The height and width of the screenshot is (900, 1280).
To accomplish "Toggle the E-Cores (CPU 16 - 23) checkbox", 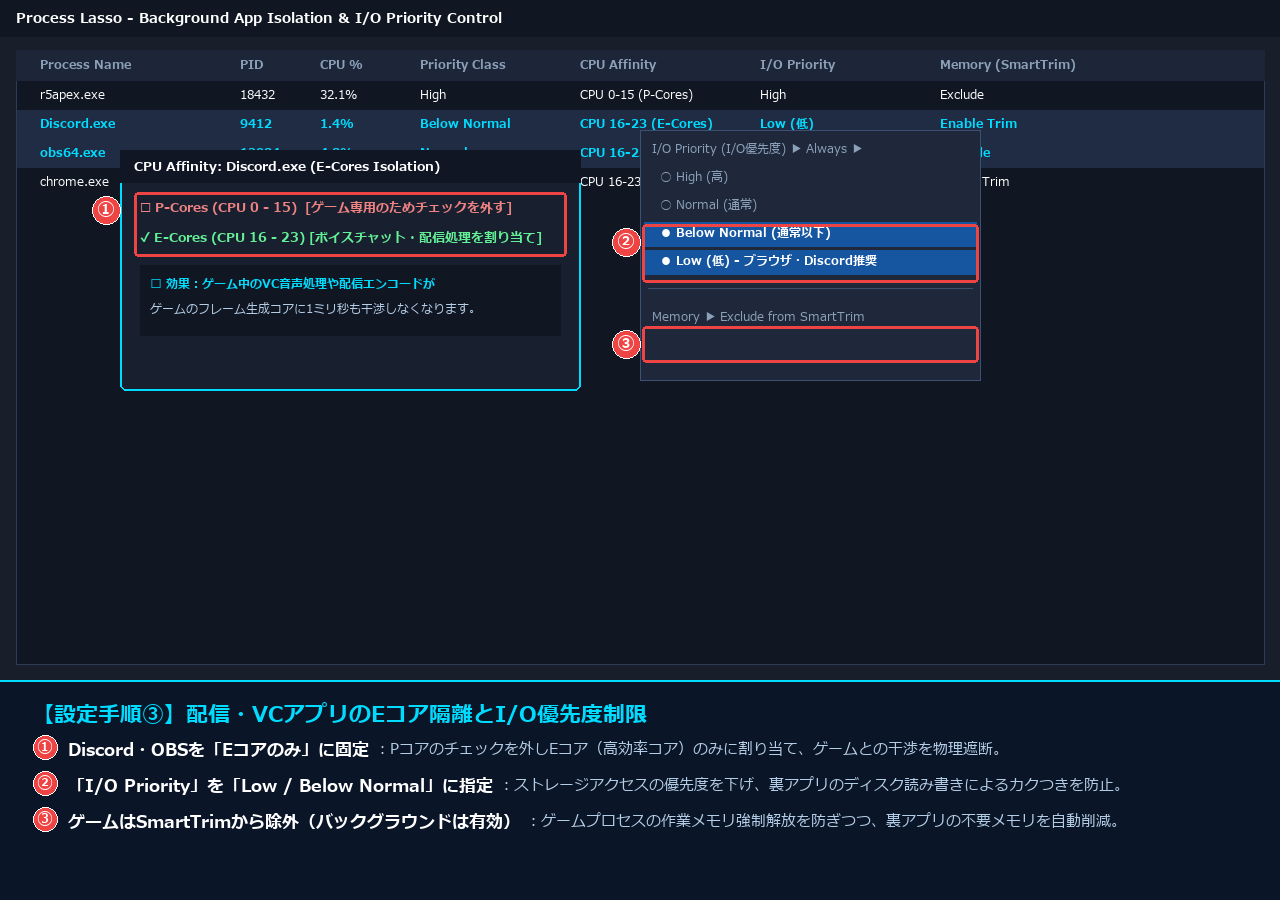I will pos(145,237).
